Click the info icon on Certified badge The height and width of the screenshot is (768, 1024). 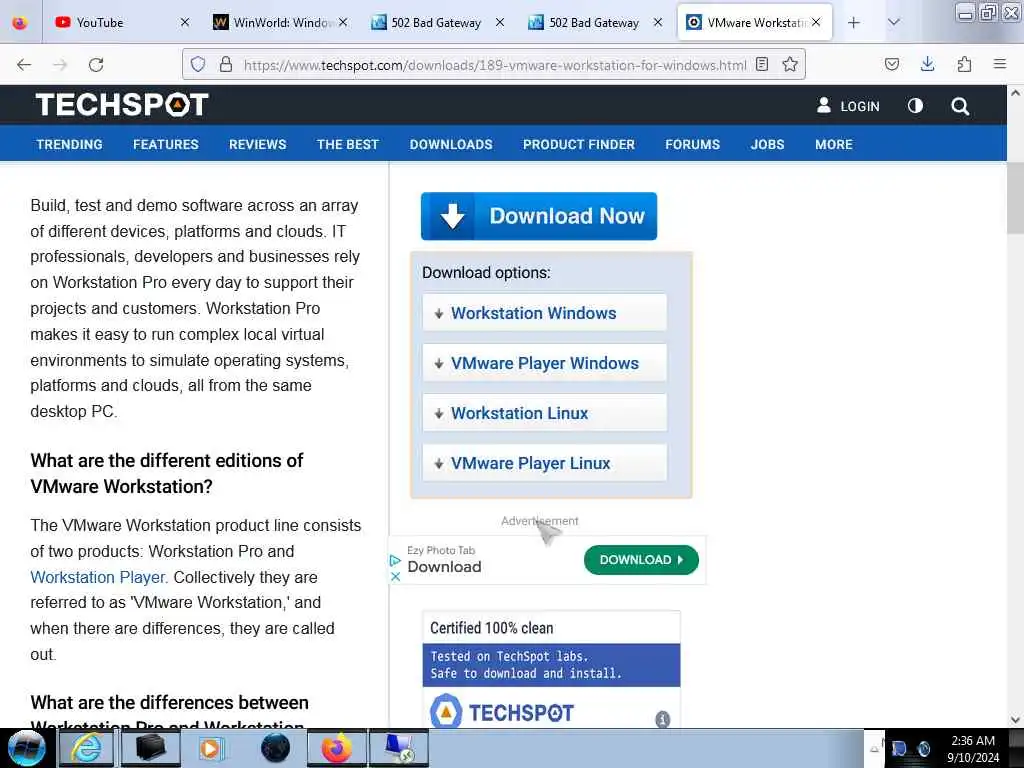tap(662, 719)
